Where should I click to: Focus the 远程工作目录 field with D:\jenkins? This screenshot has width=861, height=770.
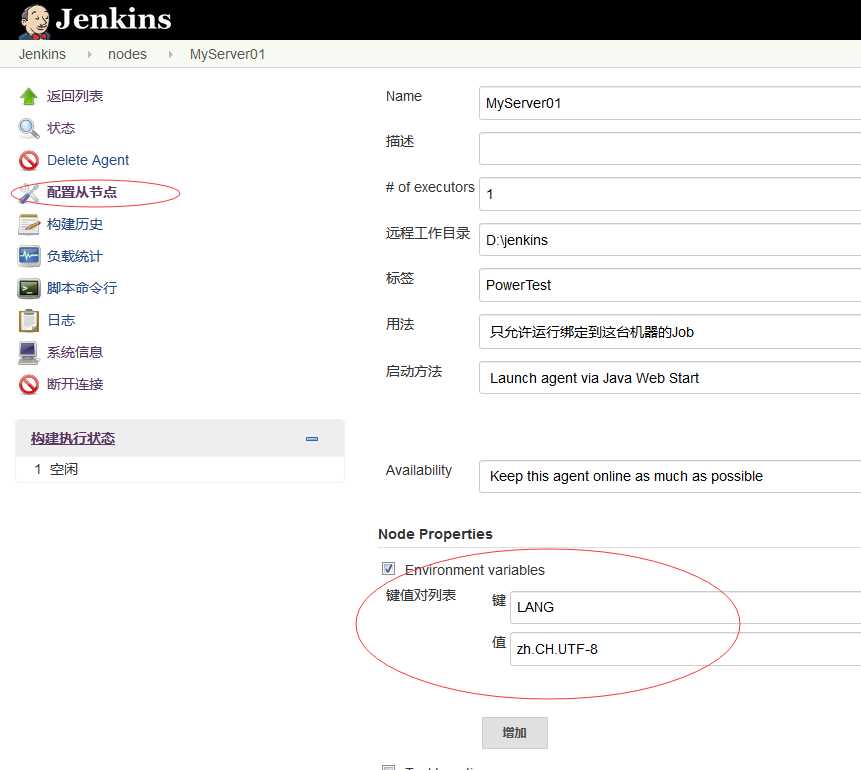click(670, 240)
